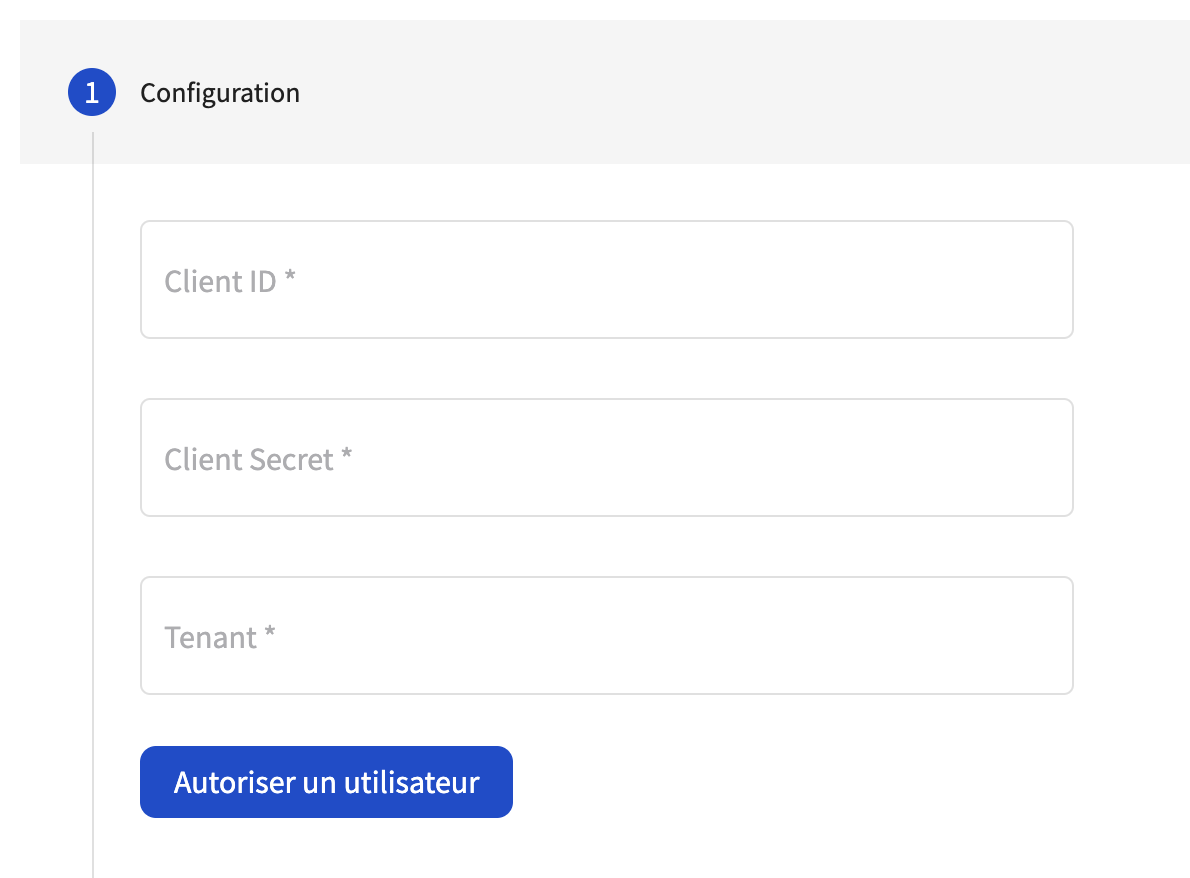This screenshot has width=1190, height=878.
Task: Click the asterisk after Tenant
Action: click(x=270, y=633)
